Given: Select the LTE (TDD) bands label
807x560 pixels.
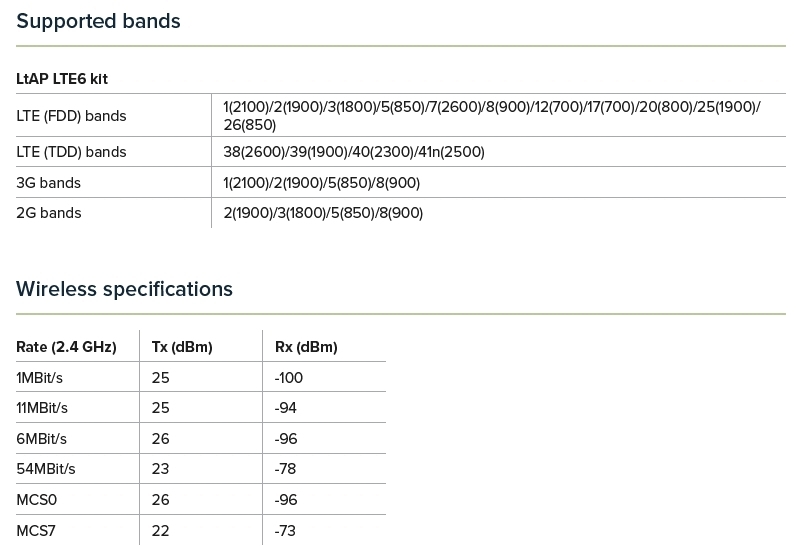Looking at the screenshot, I should click(71, 152).
